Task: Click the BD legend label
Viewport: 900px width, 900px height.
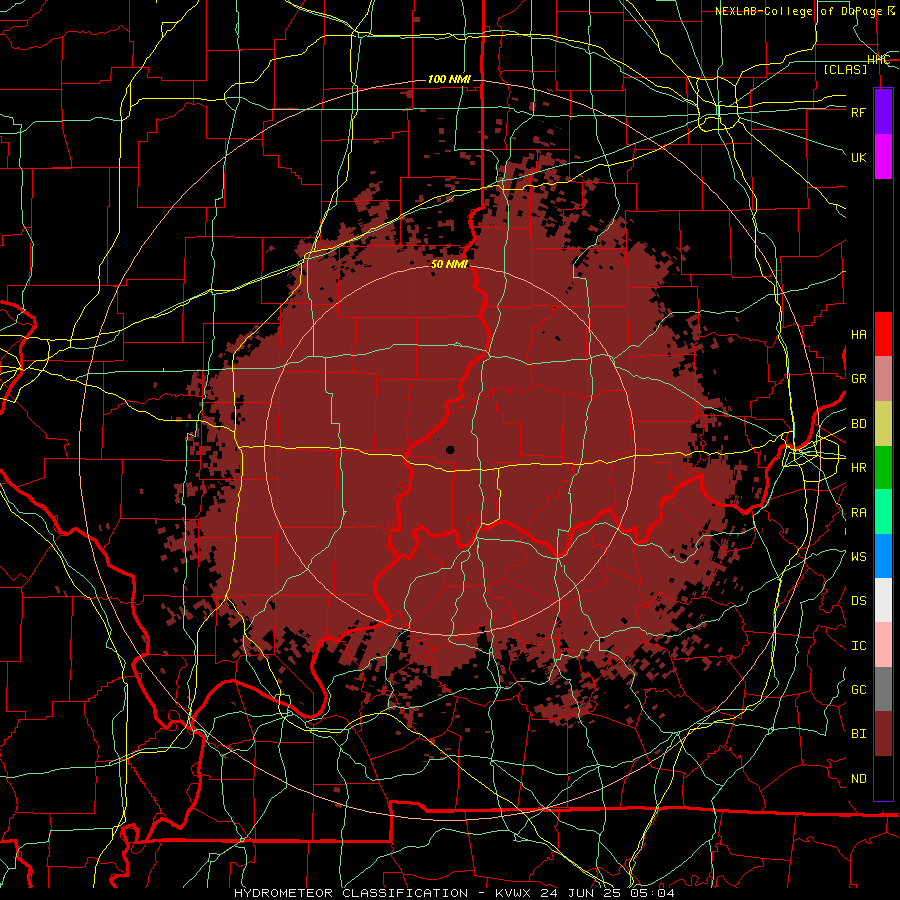Action: (x=858, y=424)
